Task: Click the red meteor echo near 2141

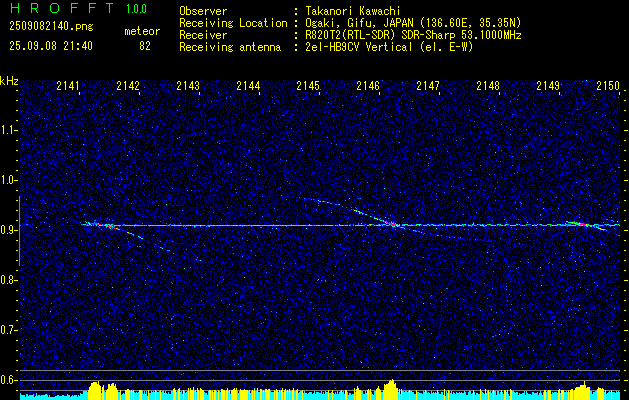Action: click(100, 225)
